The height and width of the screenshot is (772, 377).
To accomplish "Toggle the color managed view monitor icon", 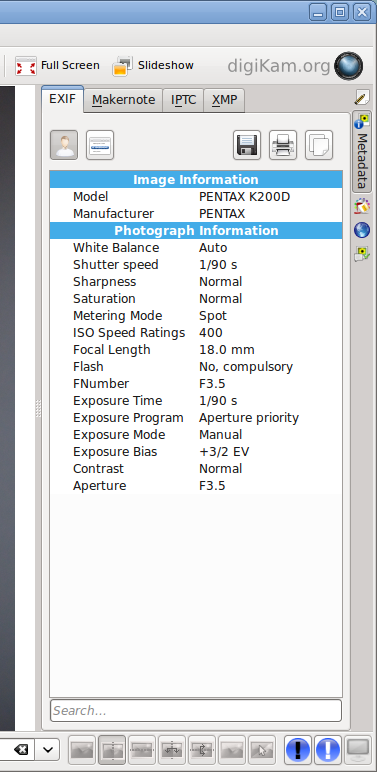I will pyautogui.click(x=357, y=750).
